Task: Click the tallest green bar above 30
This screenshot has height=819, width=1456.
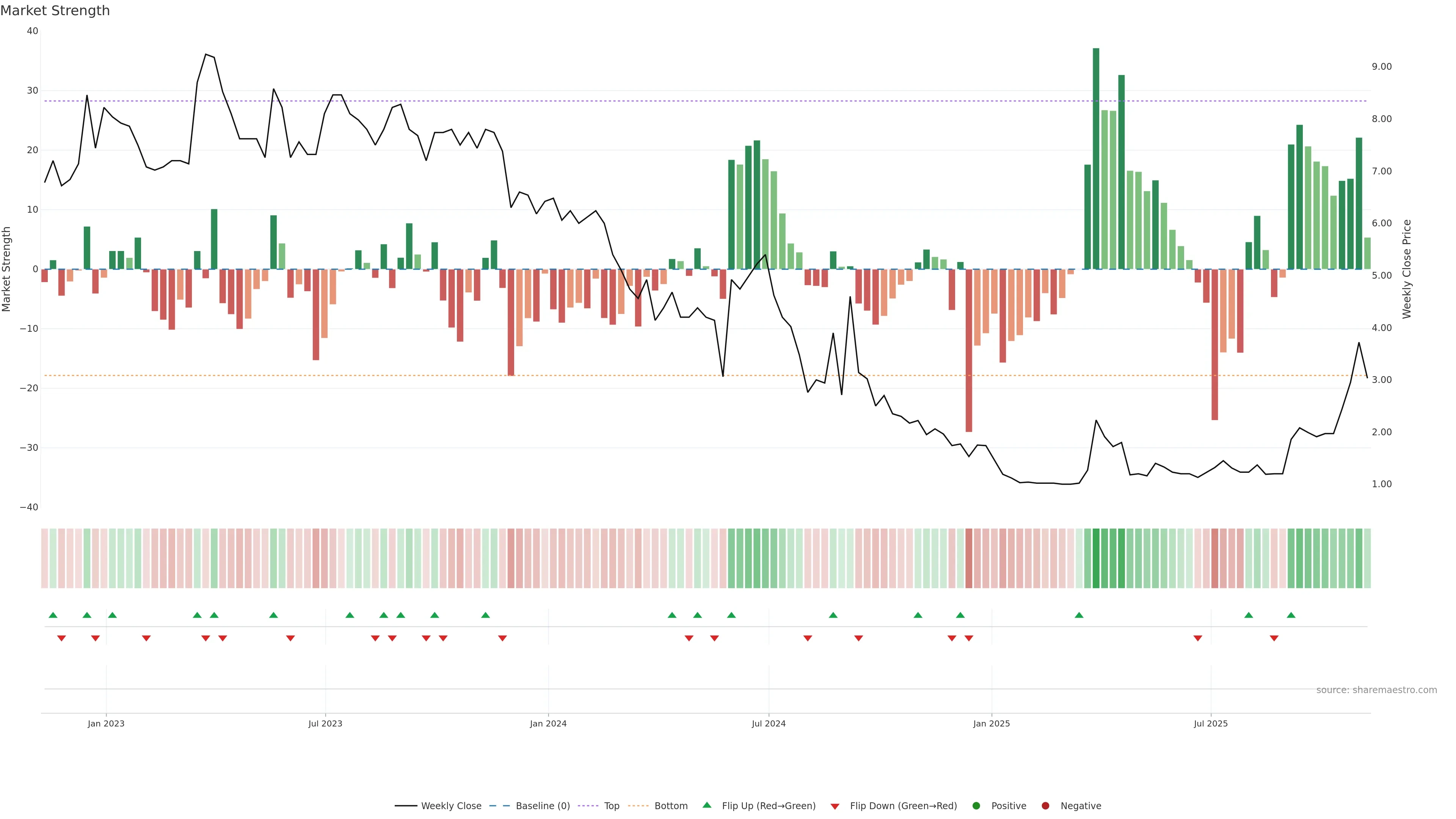Action: coord(1096,158)
